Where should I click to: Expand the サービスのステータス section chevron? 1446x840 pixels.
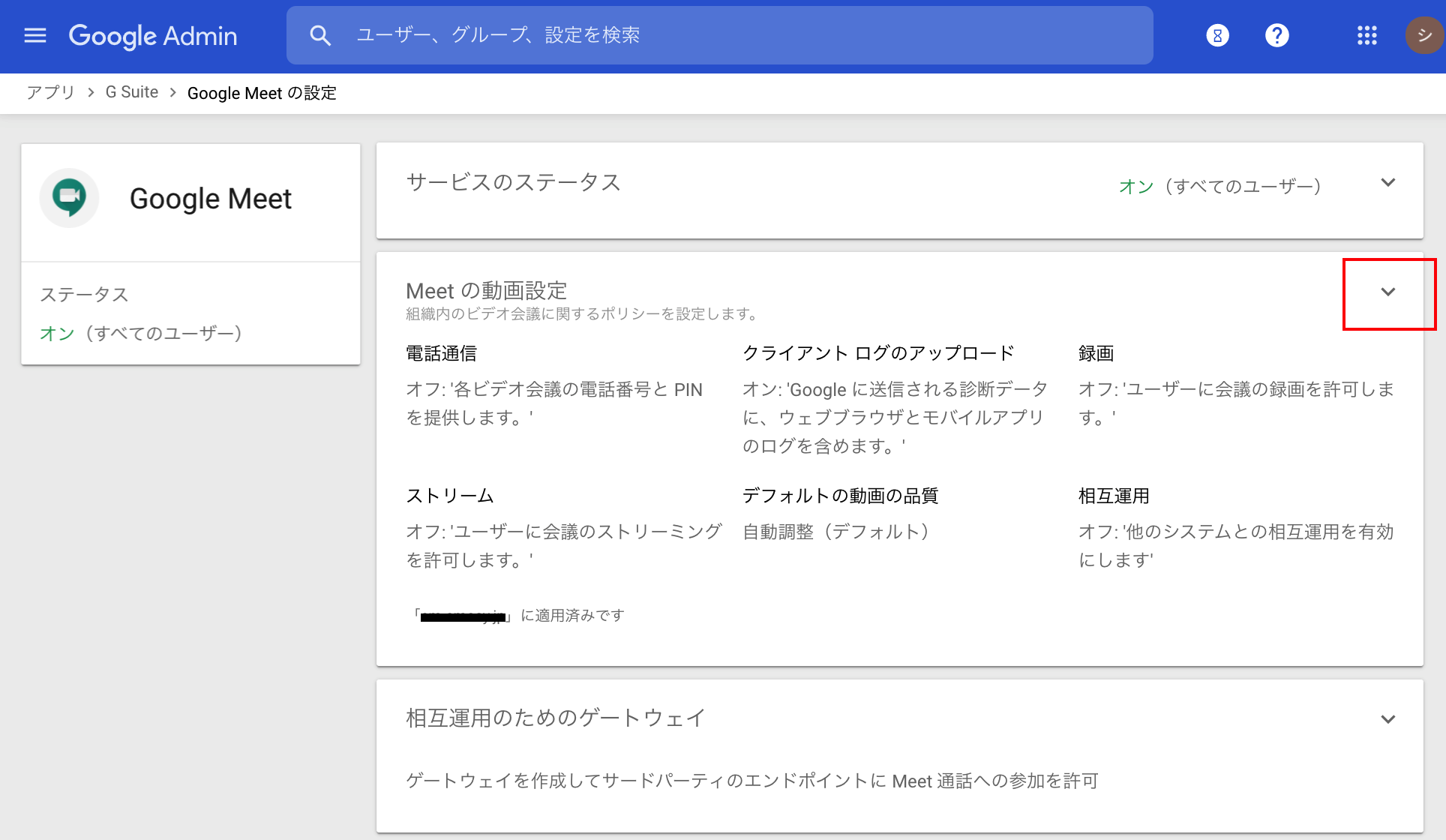point(1388,182)
